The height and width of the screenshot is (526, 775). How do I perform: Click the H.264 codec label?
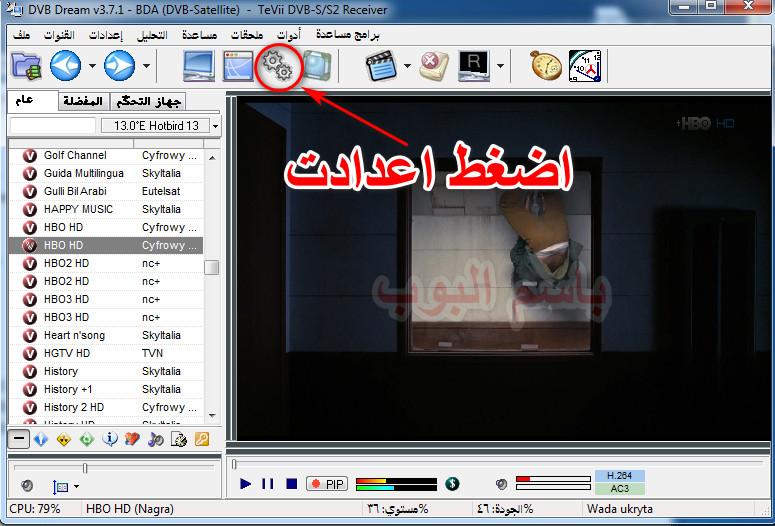click(620, 476)
